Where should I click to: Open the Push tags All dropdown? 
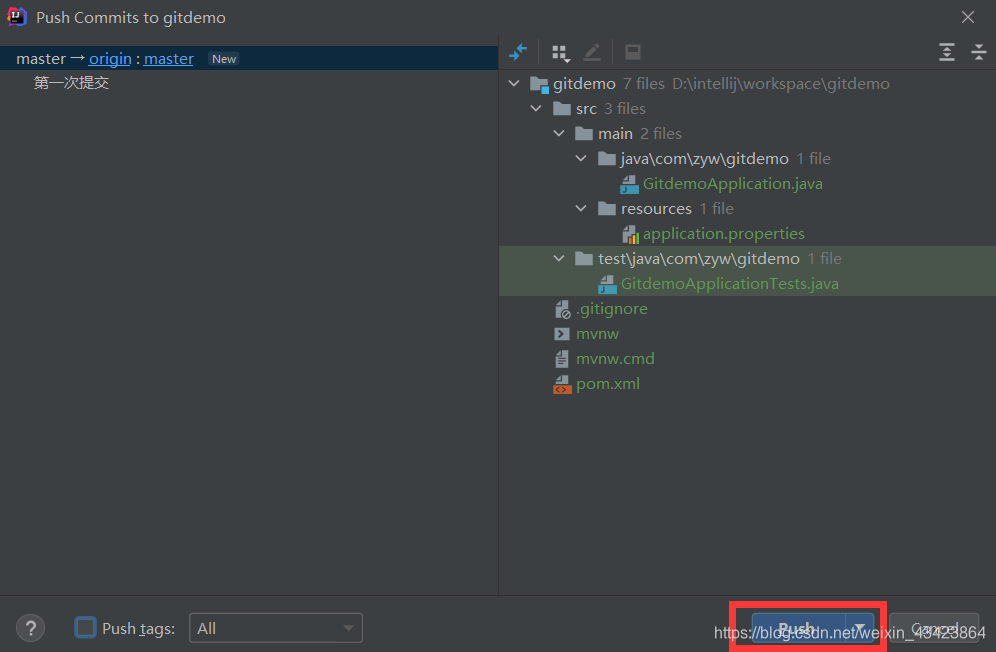pyautogui.click(x=276, y=628)
